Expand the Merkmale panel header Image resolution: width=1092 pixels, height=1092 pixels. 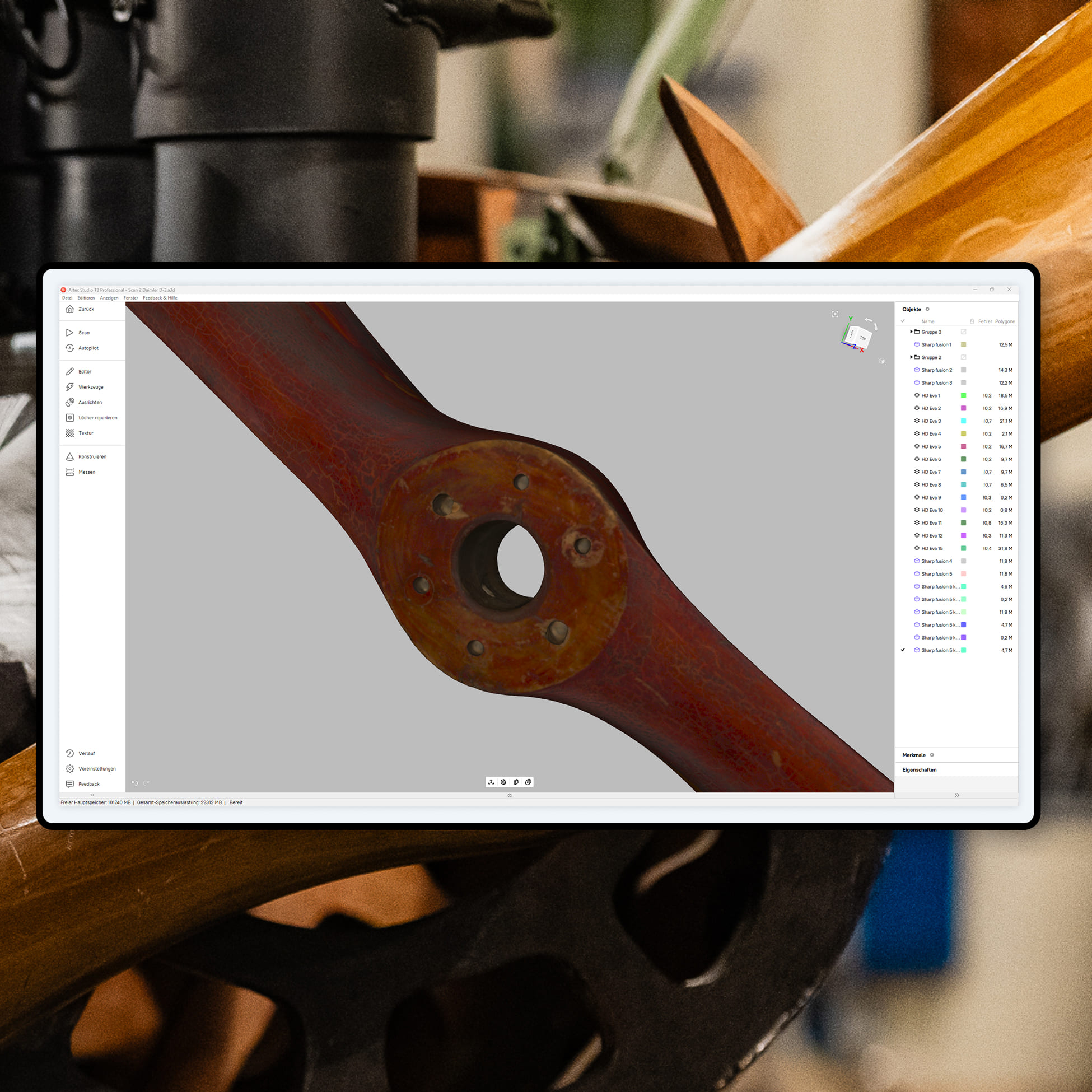point(956,755)
